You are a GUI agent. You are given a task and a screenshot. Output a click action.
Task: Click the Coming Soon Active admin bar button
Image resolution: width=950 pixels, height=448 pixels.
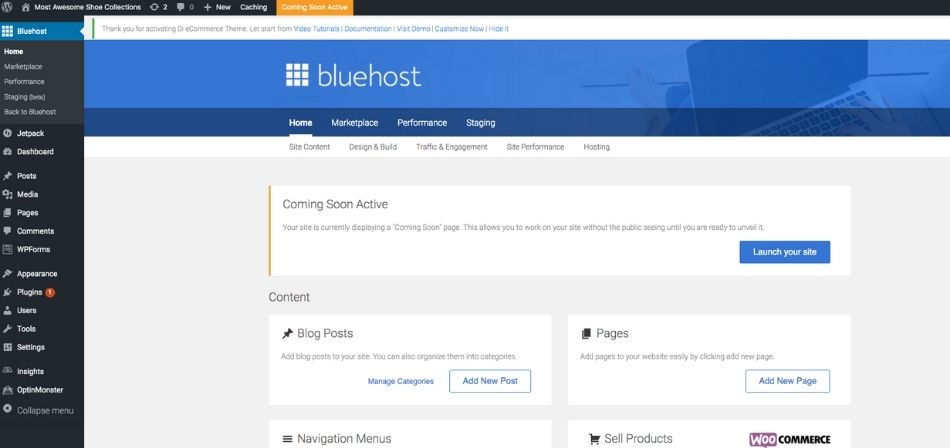(x=314, y=7)
